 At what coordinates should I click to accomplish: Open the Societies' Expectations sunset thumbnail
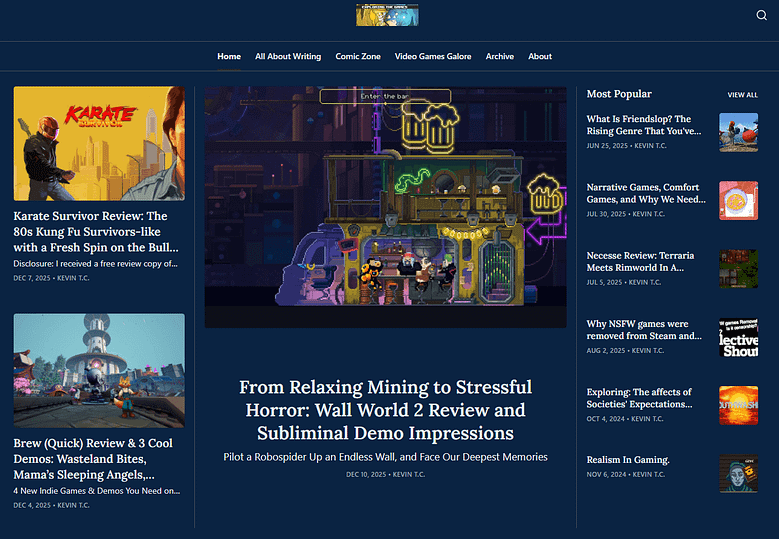[x=739, y=405]
